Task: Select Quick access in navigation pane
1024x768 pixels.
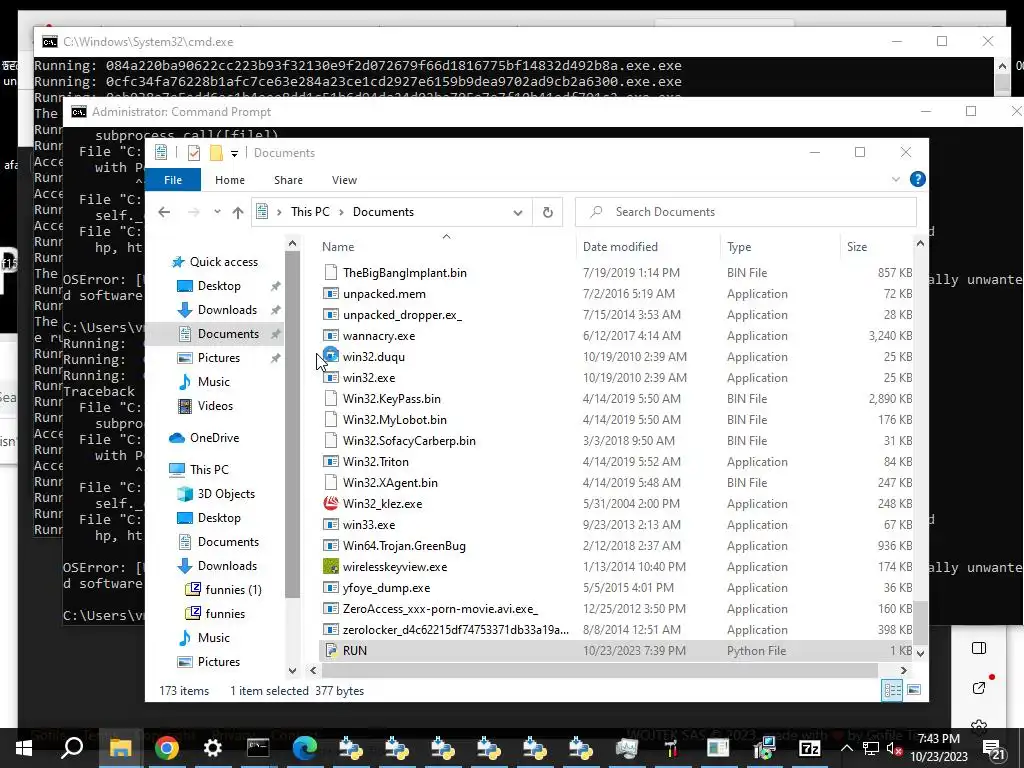Action: (x=223, y=262)
